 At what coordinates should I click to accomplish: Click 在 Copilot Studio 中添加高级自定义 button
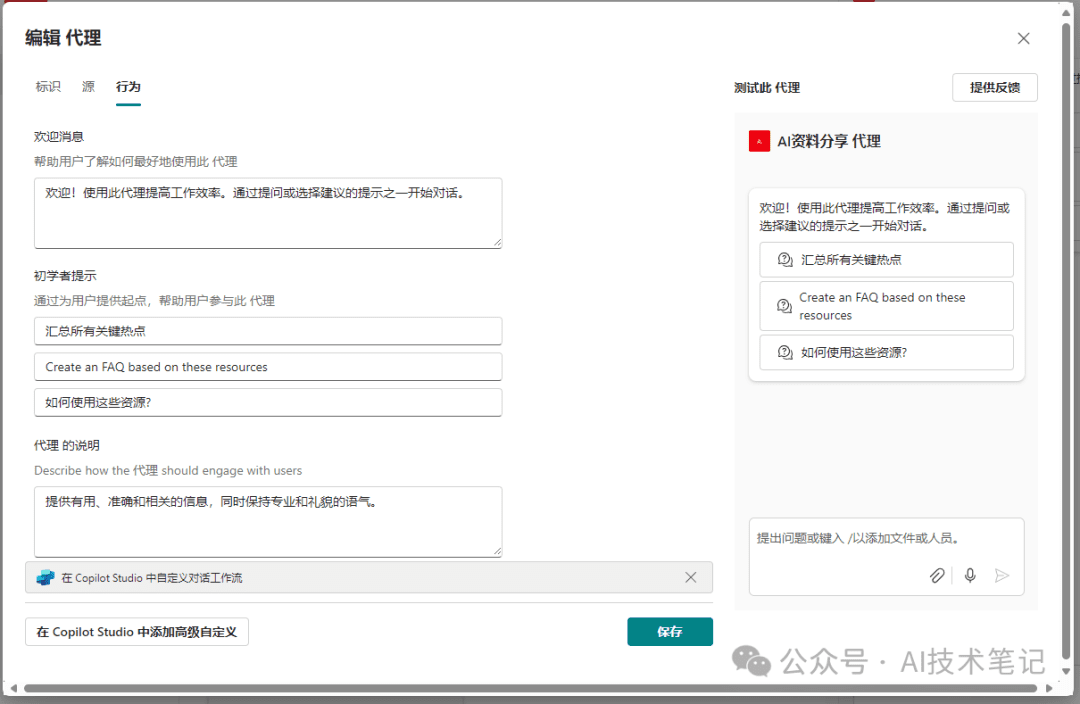(136, 632)
